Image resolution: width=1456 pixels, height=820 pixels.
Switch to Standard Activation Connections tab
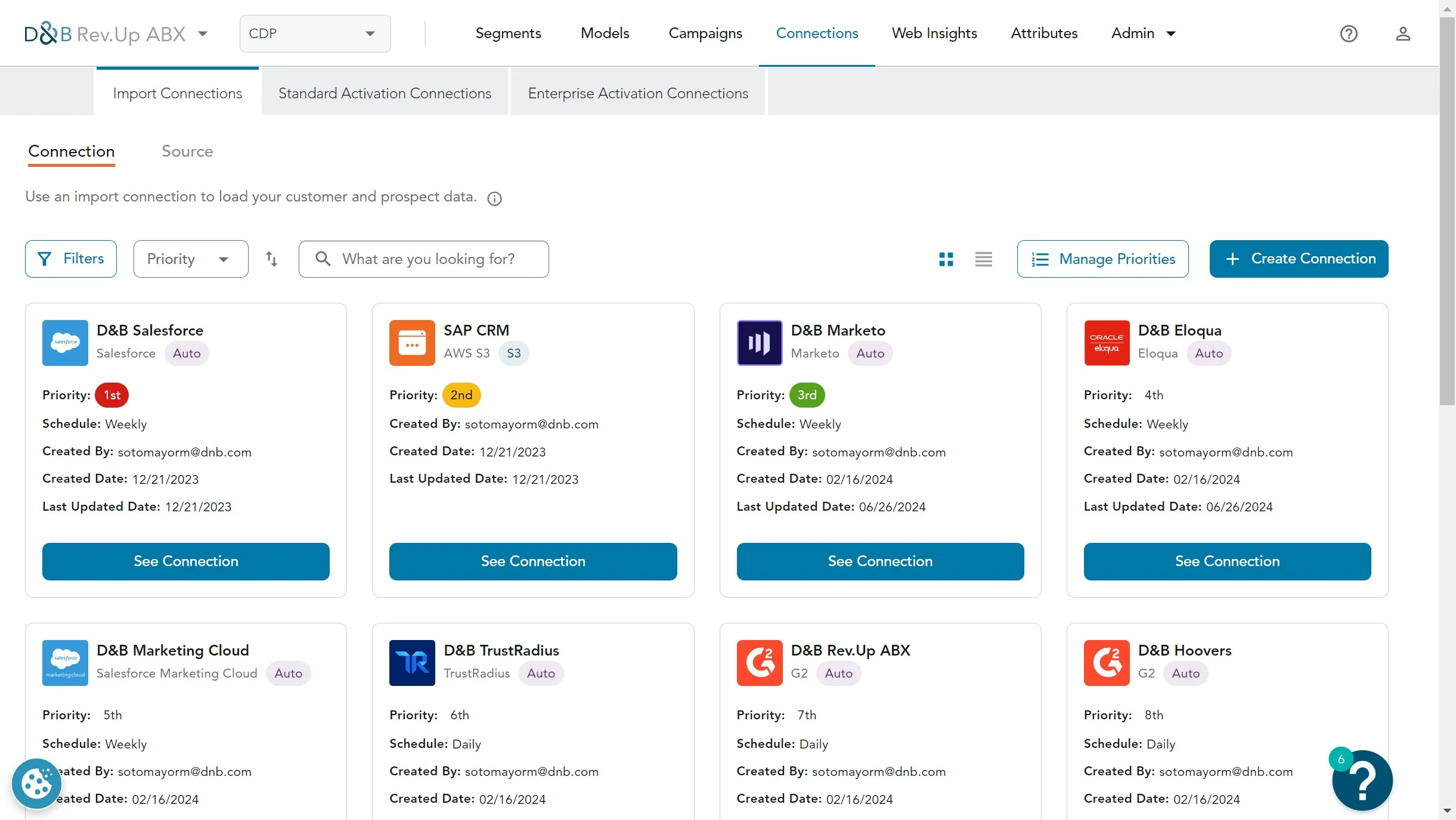coord(385,92)
